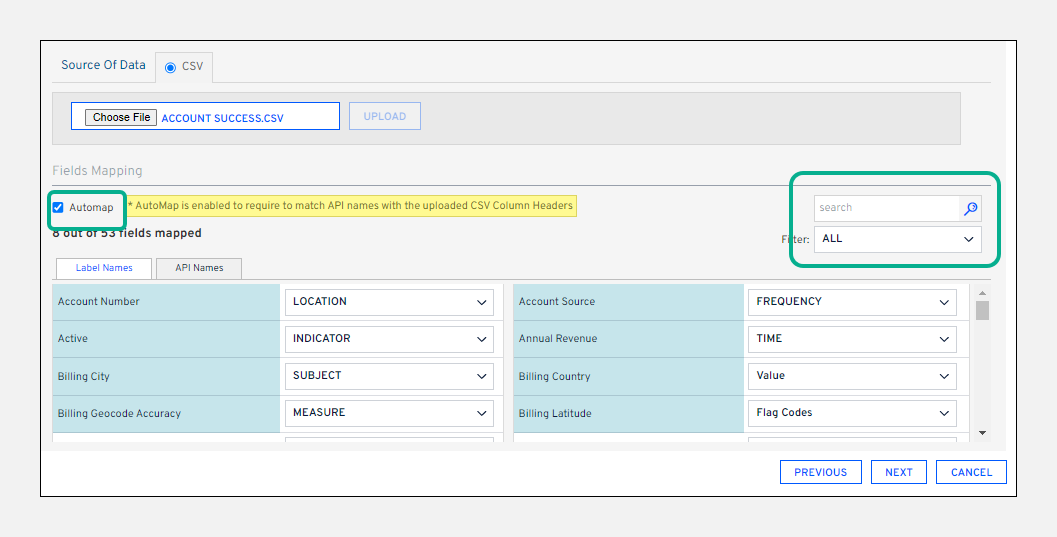Open the Account Source FREQUENCY dropdown
Screen dimensions: 1057x537
click(x=852, y=302)
